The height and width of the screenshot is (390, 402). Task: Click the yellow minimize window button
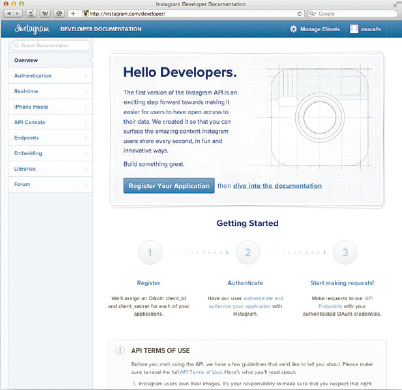[x=14, y=4]
